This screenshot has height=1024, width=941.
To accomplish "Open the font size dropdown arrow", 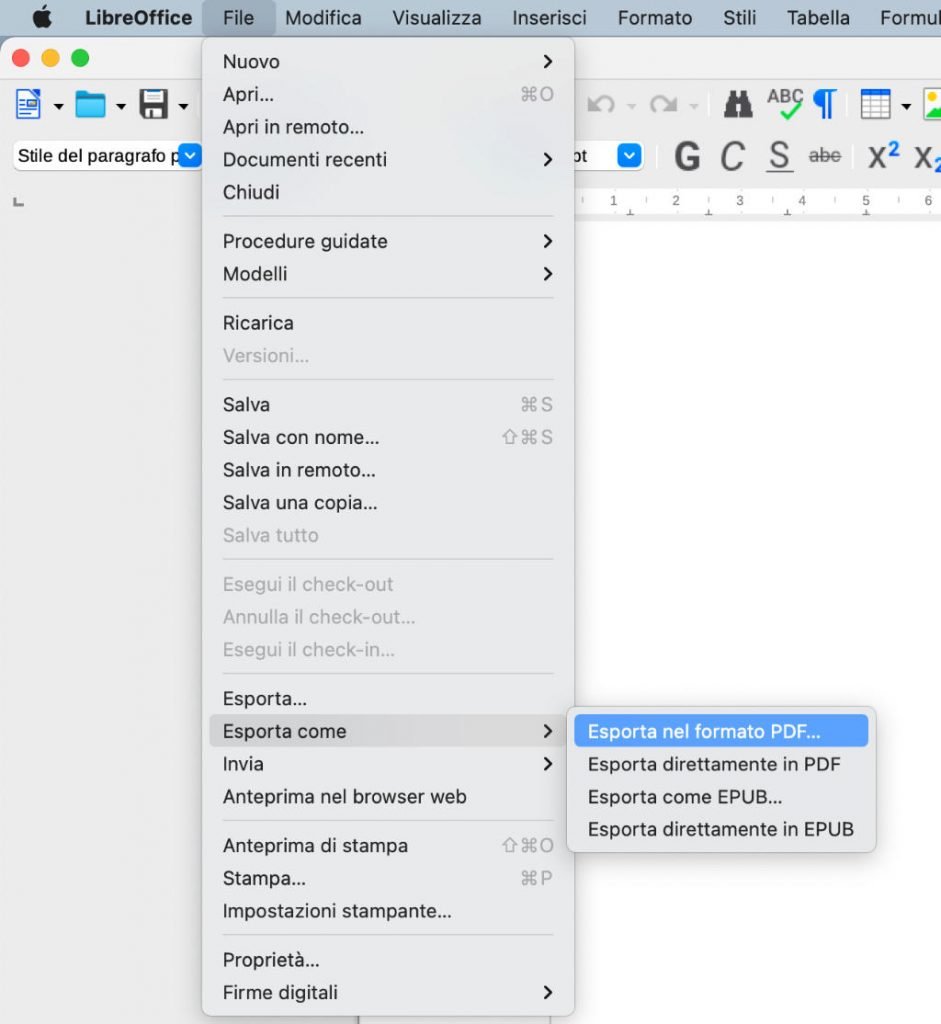I will [x=630, y=156].
